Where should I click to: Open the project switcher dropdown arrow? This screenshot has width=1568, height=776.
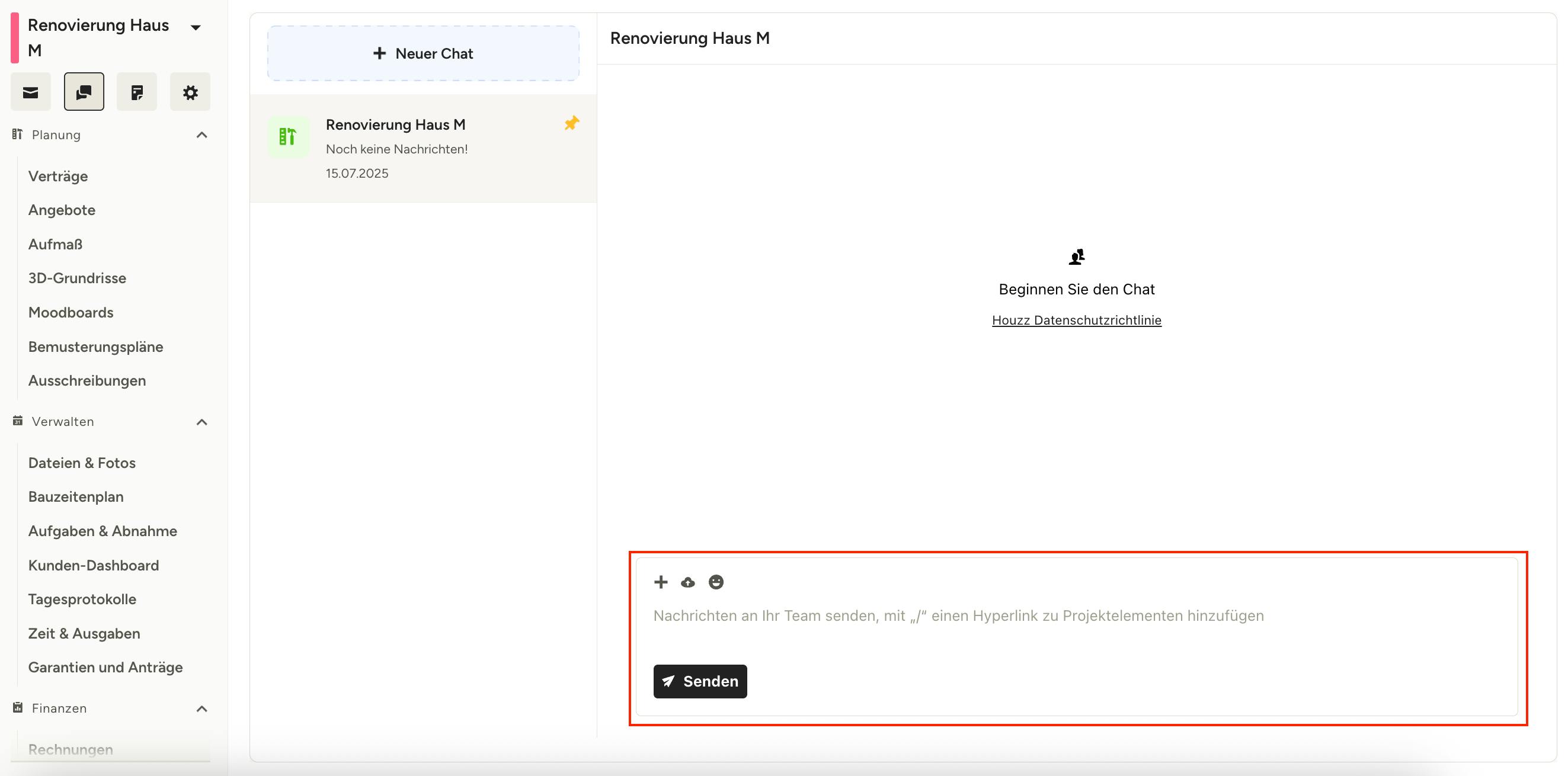click(x=196, y=27)
